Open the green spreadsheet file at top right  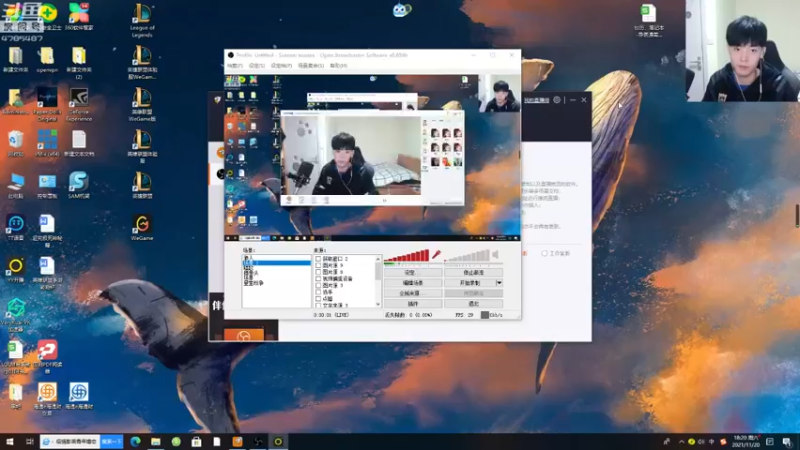(x=648, y=20)
